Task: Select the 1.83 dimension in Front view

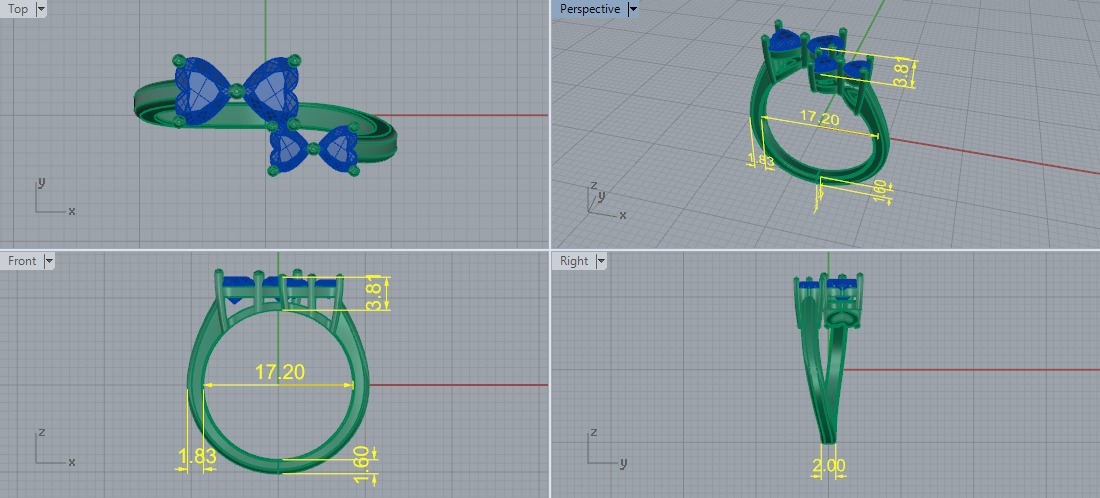Action: click(197, 457)
